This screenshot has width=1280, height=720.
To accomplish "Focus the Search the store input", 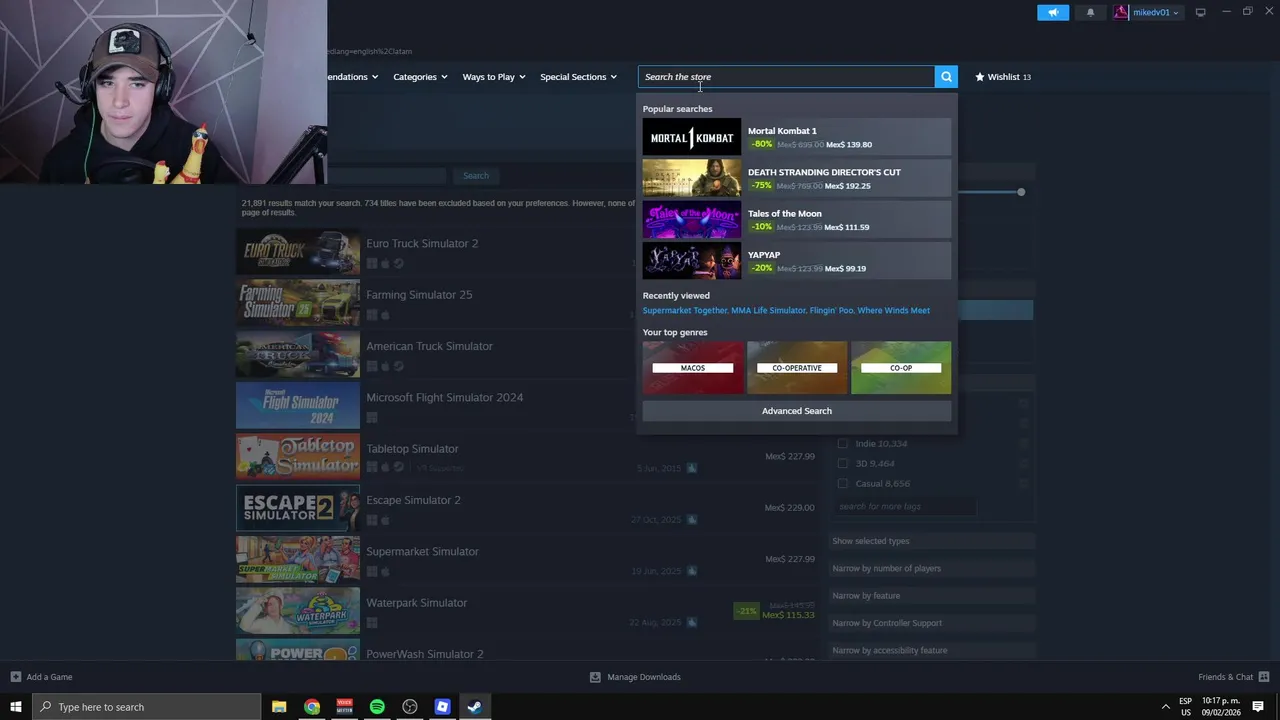I will 786,77.
